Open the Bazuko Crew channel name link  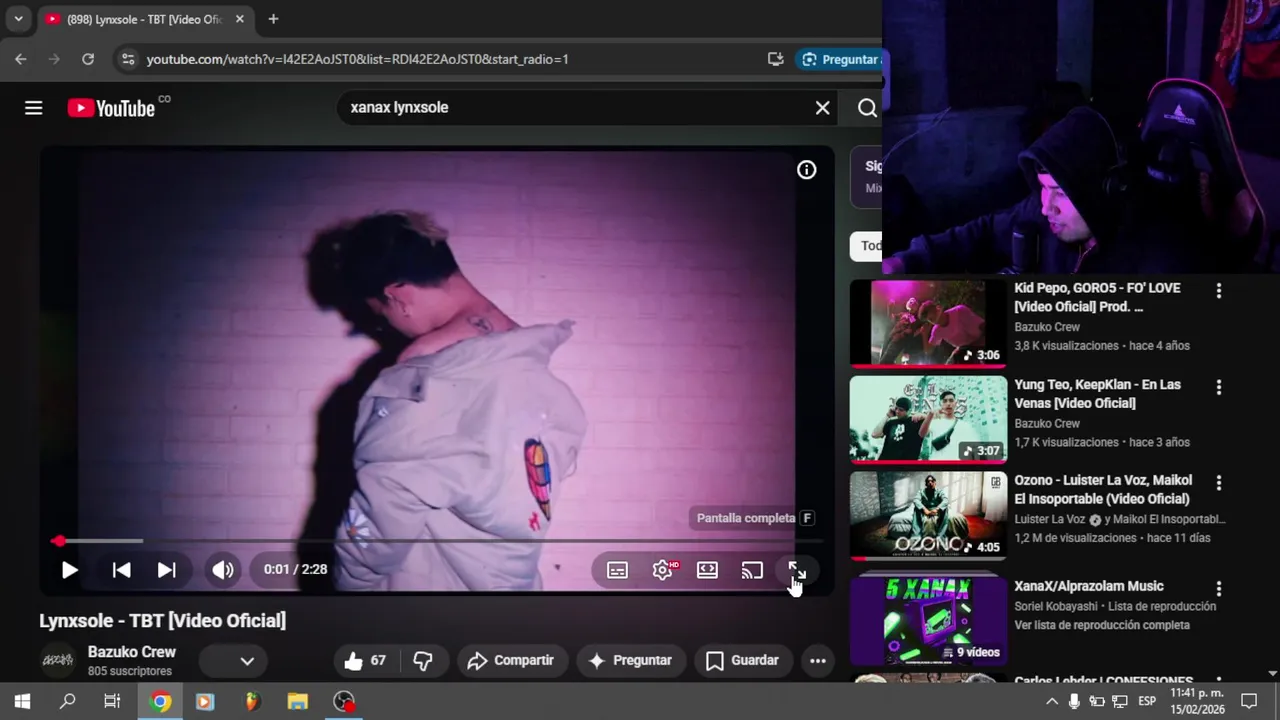pyautogui.click(x=132, y=652)
